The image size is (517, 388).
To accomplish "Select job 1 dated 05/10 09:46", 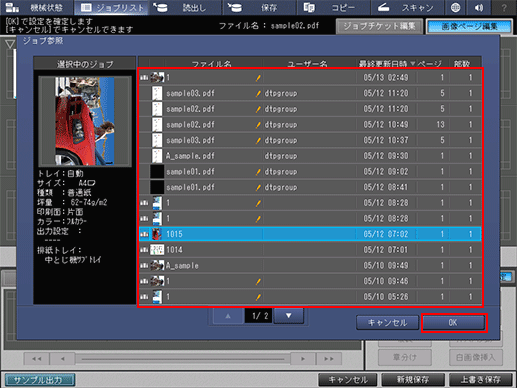I will click(x=310, y=281).
